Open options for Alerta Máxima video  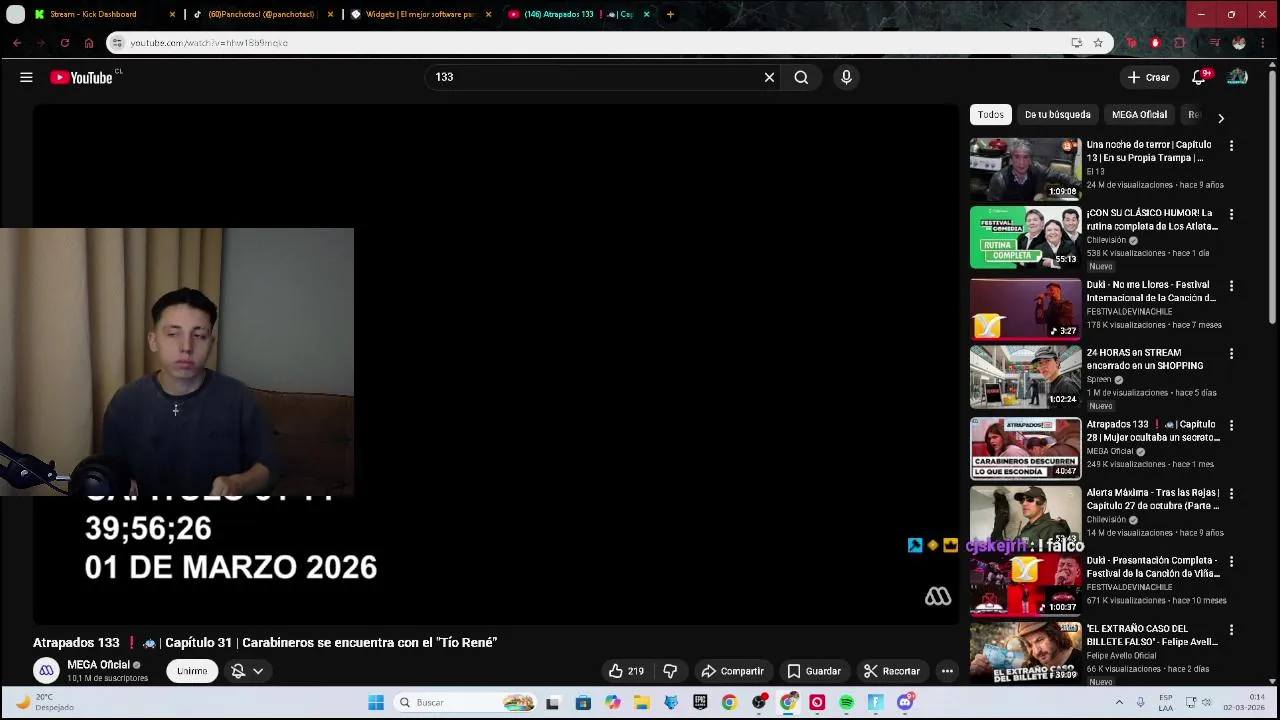pyautogui.click(x=1231, y=494)
